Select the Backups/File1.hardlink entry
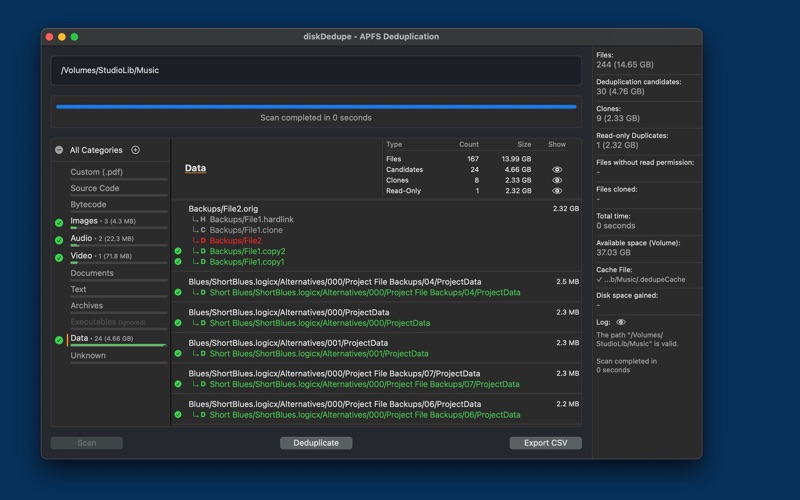This screenshot has width=800, height=500. pyautogui.click(x=252, y=219)
